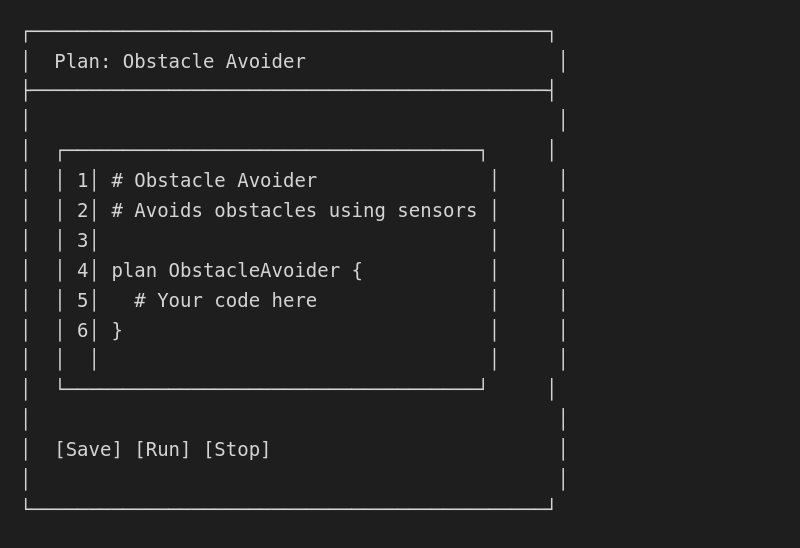Viewport: 800px width, 548px height.
Task: Place cursor on the empty line 3
Action: pos(290,241)
